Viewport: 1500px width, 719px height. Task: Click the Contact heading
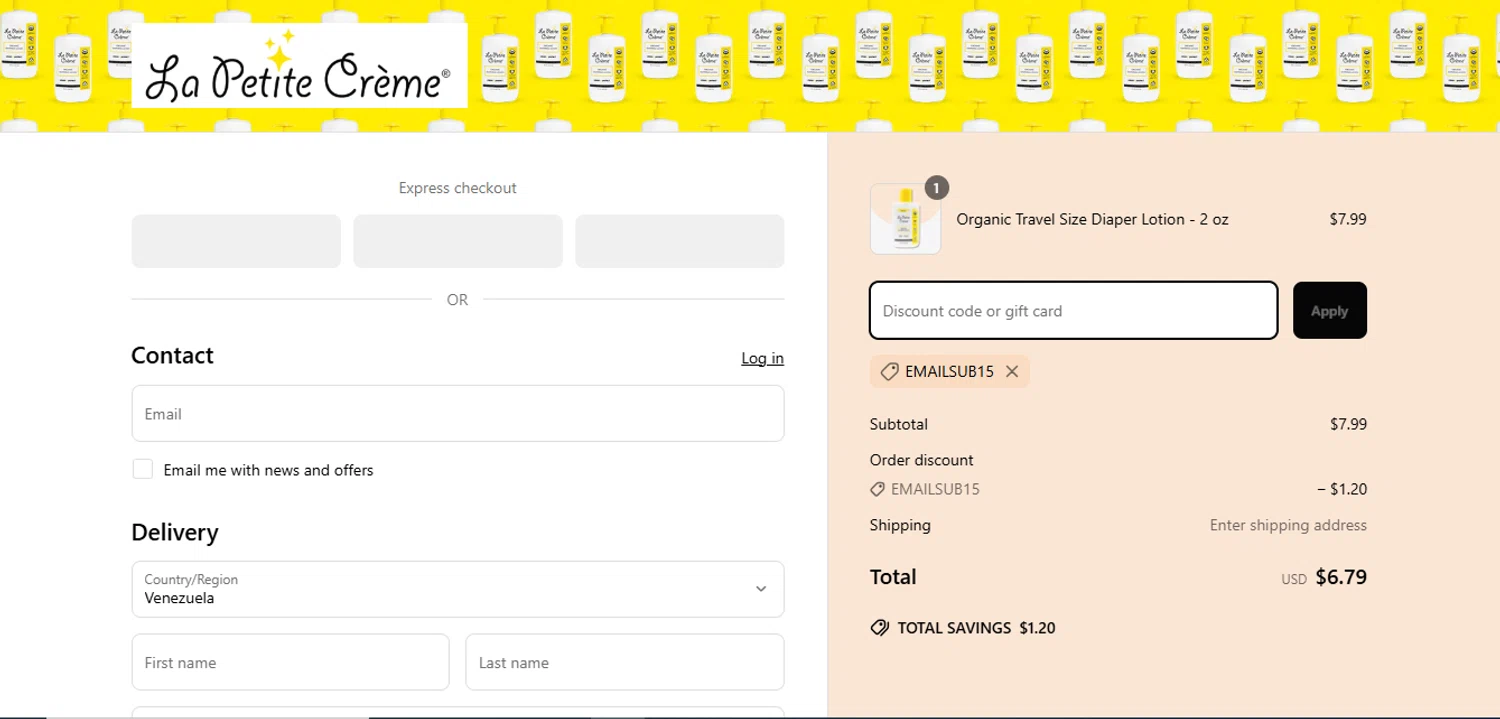172,356
